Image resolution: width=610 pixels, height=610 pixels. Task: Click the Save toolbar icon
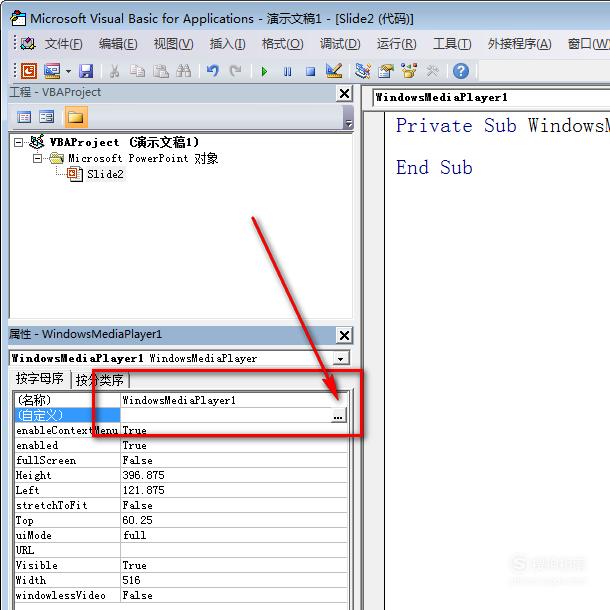(x=86, y=71)
